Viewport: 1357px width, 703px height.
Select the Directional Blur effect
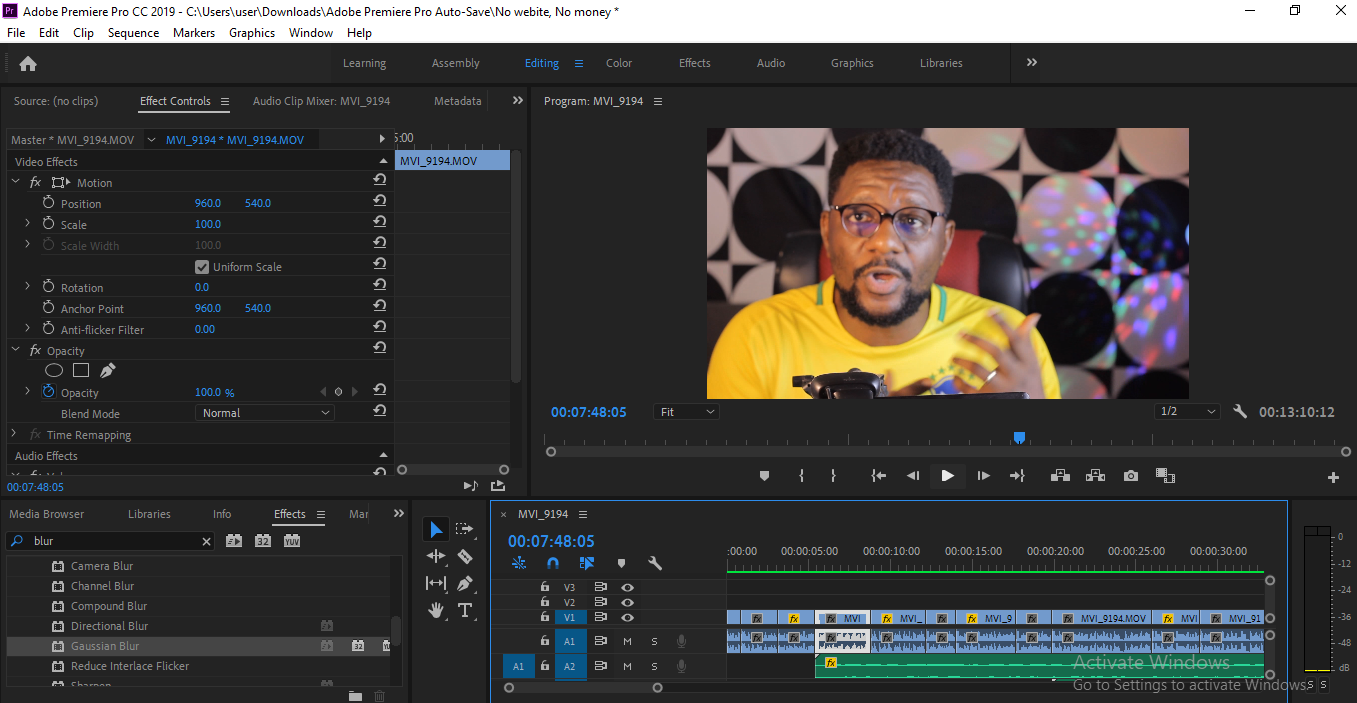pos(110,626)
